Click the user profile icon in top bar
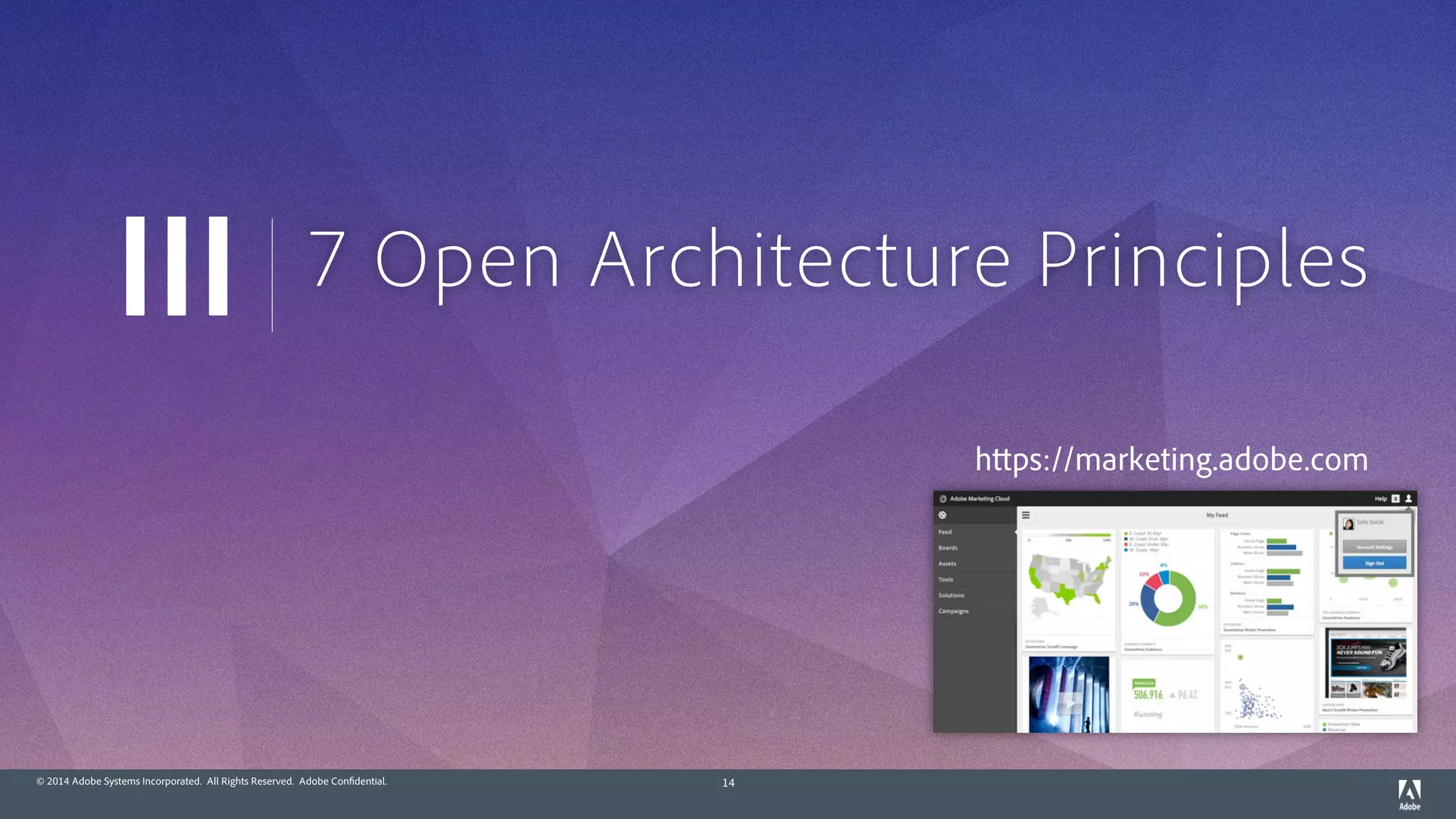The image size is (1456, 819). [x=1408, y=498]
